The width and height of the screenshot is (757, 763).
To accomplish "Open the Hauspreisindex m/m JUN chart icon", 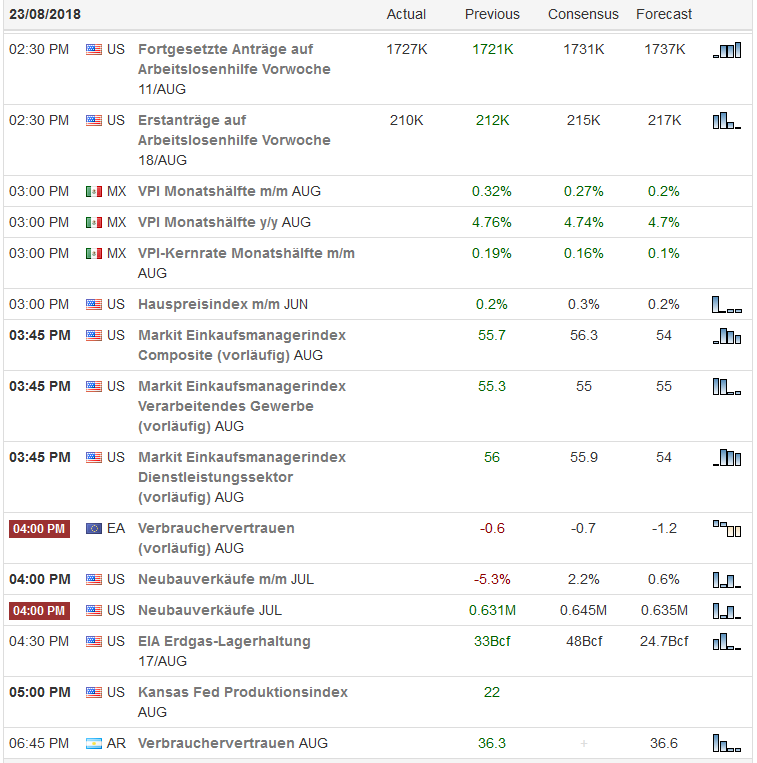I will (x=726, y=304).
